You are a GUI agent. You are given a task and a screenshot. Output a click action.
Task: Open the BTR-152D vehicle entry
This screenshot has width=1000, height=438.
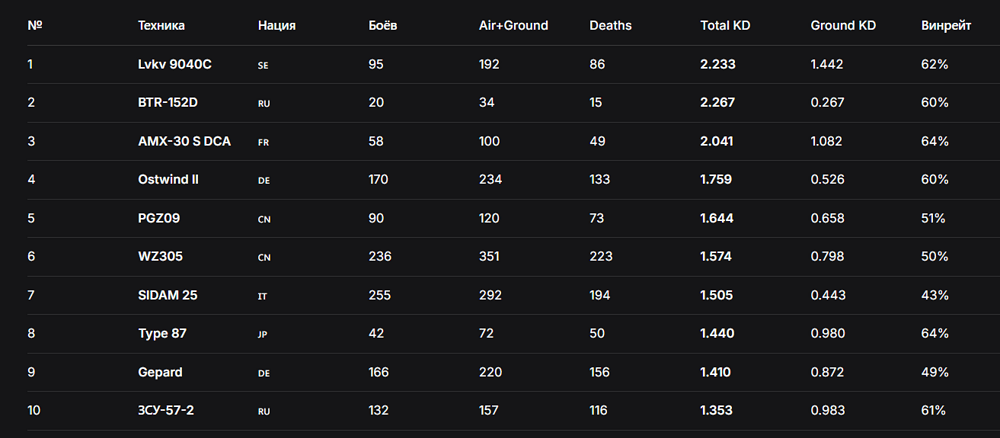(x=168, y=103)
